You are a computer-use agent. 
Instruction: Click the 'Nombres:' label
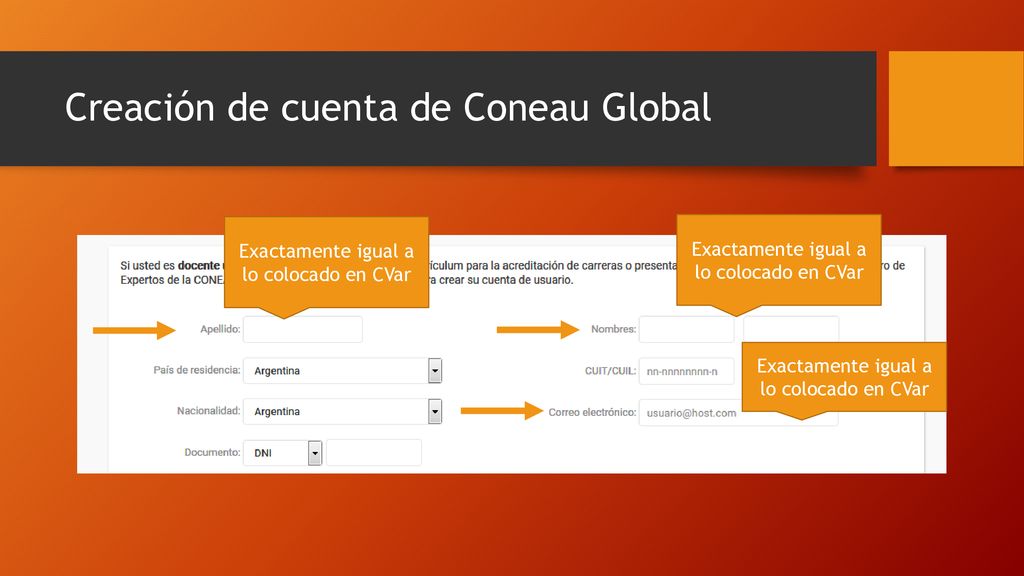613,329
